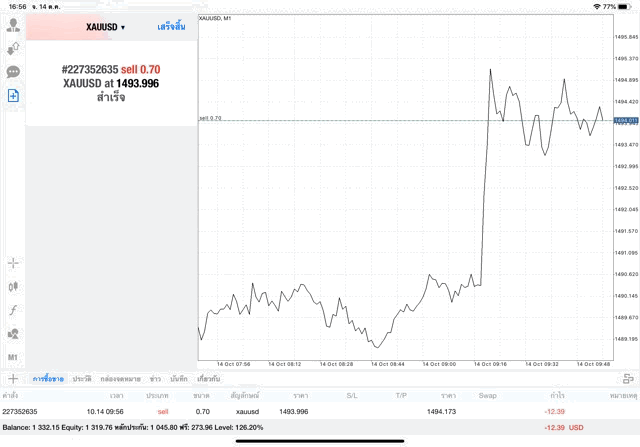Switch to the ประวัติ history tab

coord(81,379)
